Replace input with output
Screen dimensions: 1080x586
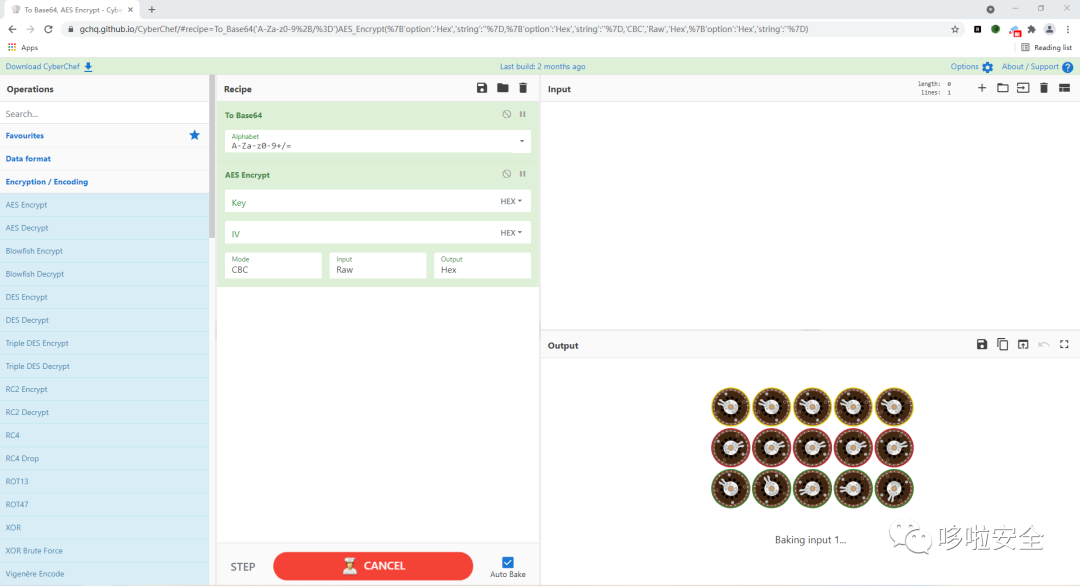[1023, 344]
